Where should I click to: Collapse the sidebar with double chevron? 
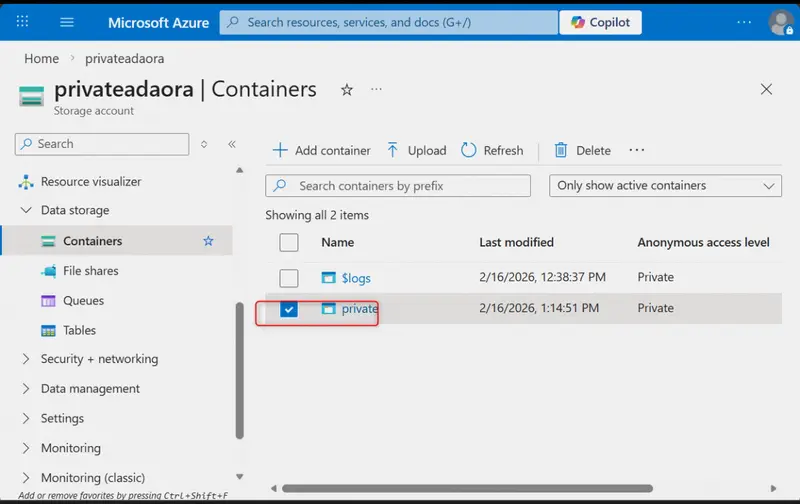(232, 144)
